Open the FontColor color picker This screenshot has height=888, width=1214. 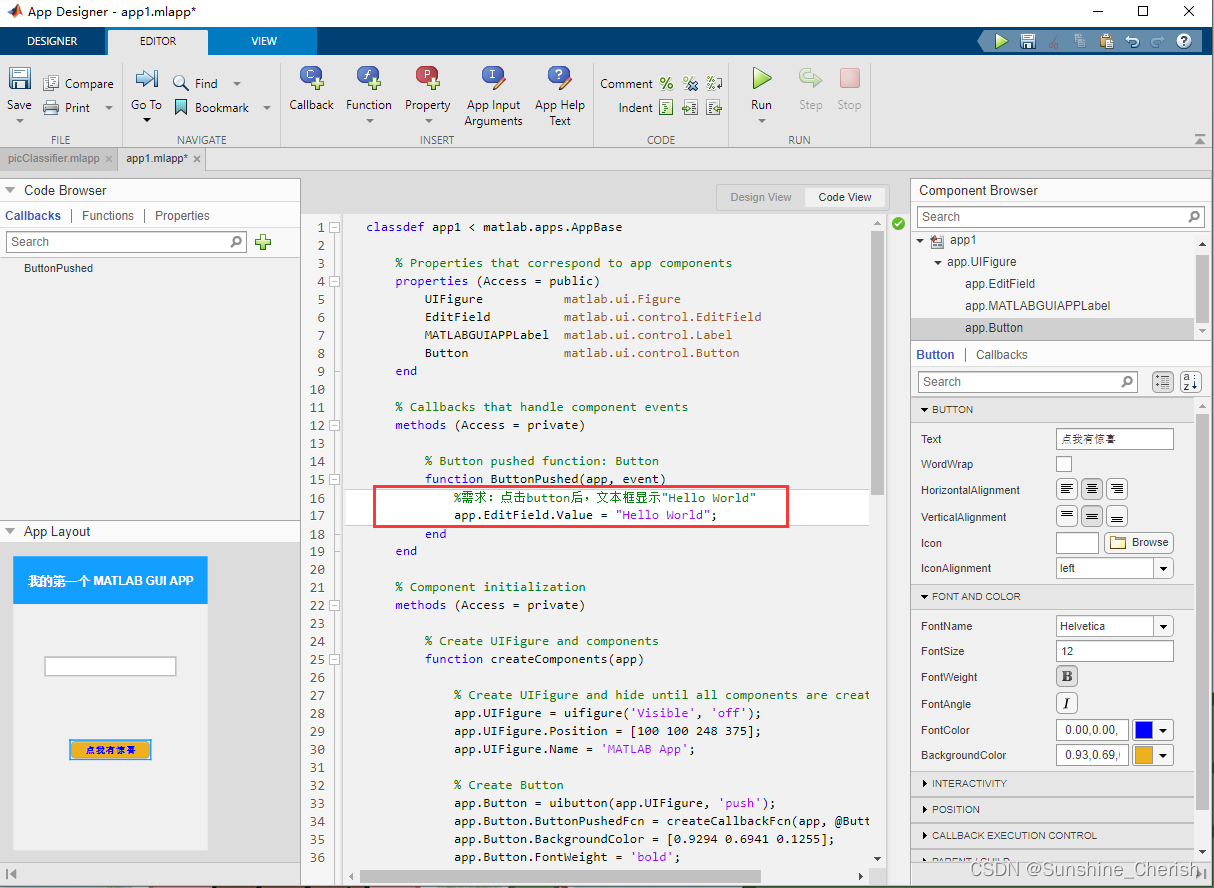[1152, 730]
